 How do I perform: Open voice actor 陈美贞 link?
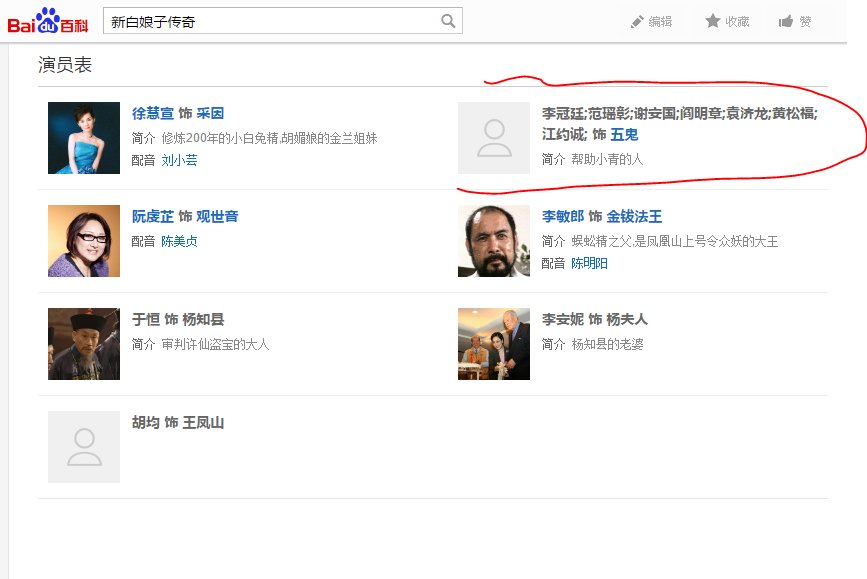point(179,241)
